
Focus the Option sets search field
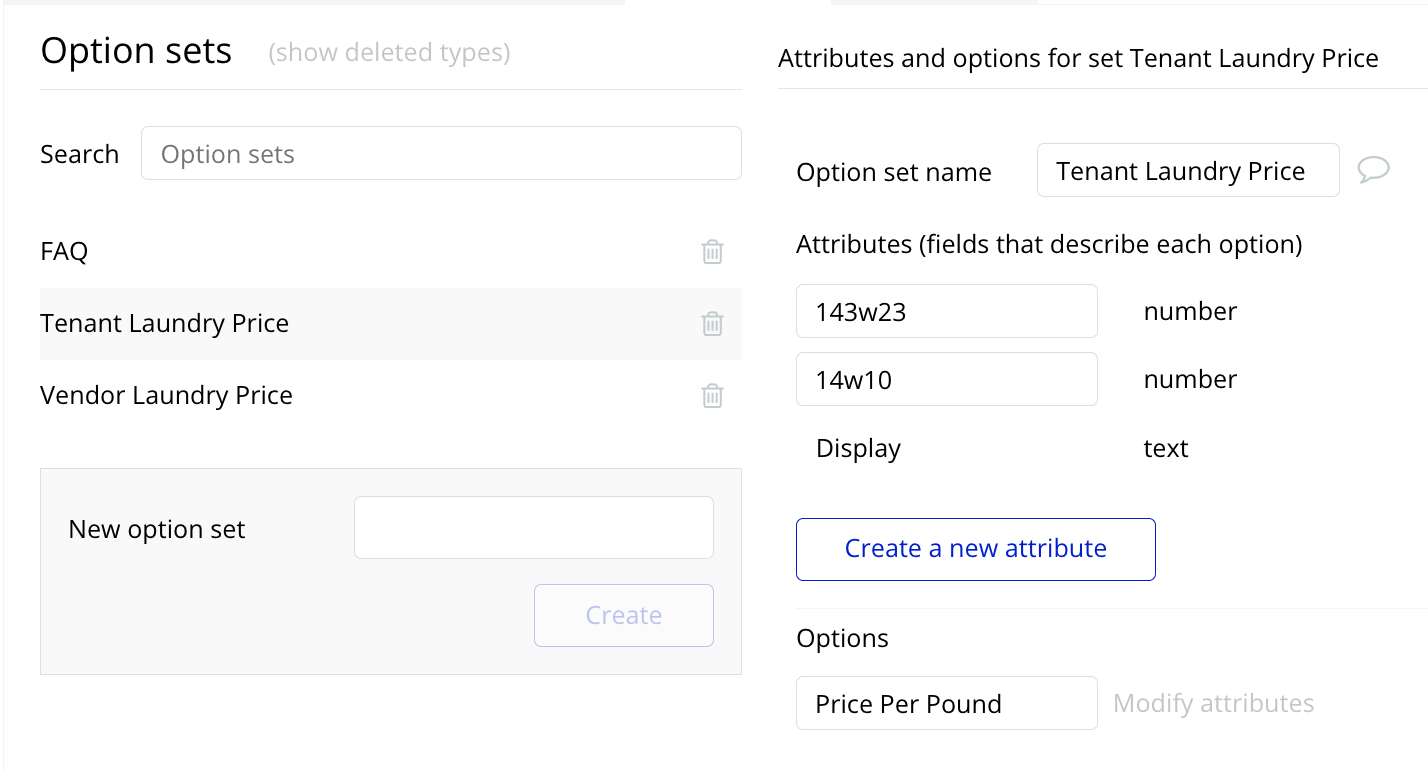[441, 154]
